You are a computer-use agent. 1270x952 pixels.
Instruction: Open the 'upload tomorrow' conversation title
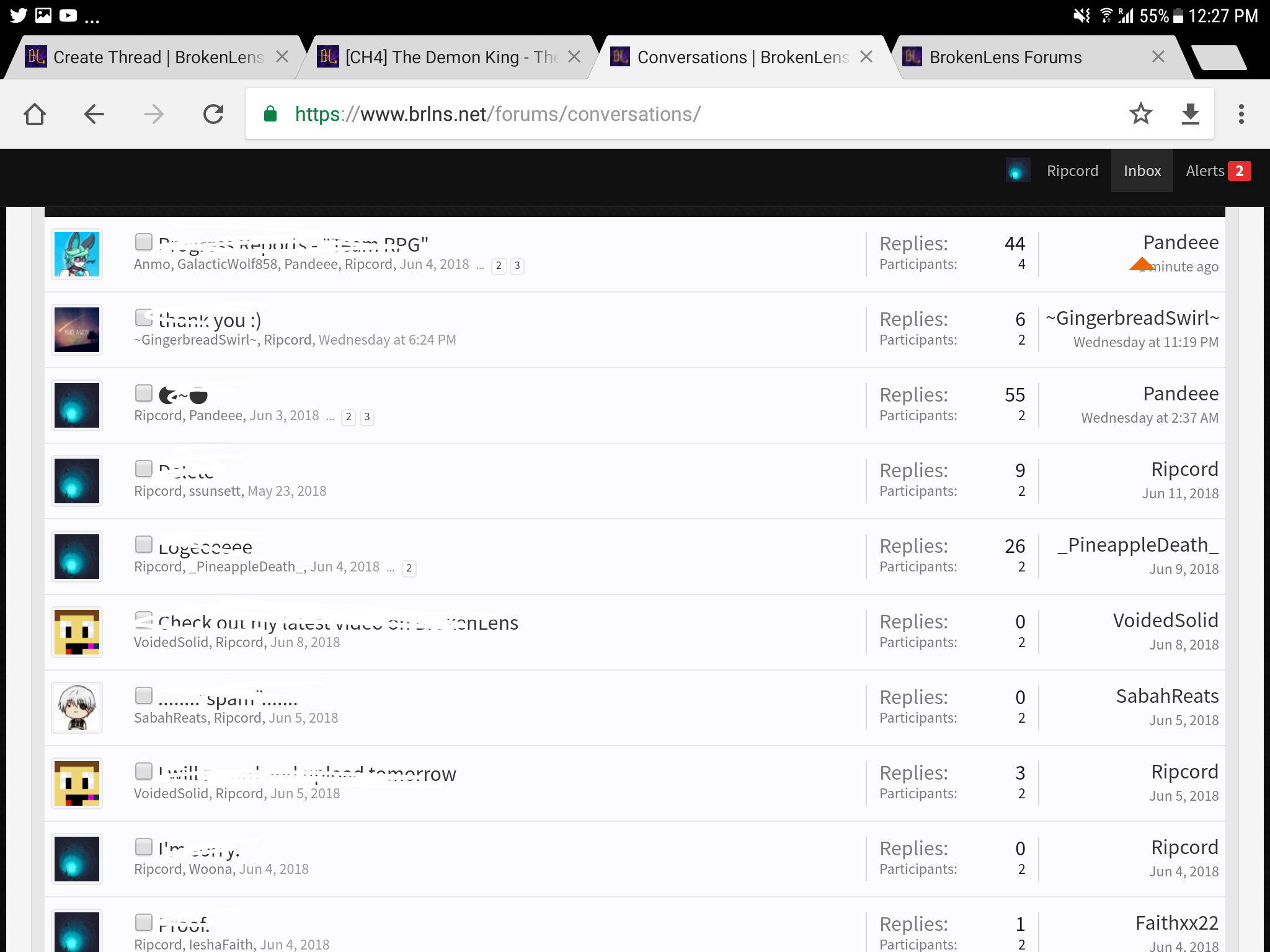coord(307,774)
